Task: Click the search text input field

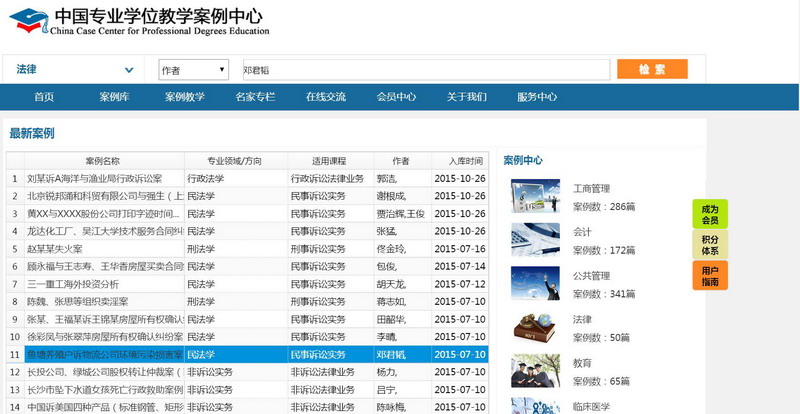Action: [x=423, y=70]
